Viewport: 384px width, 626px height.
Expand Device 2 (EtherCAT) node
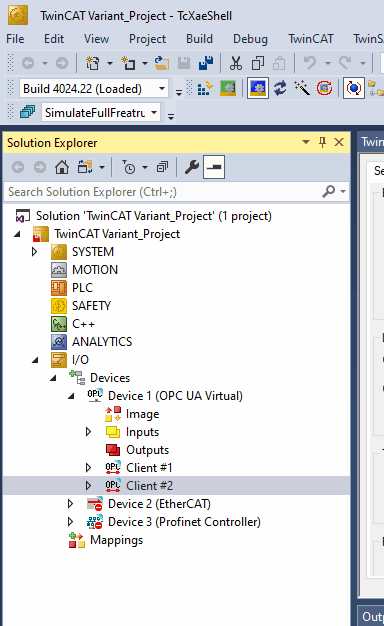pos(71,503)
